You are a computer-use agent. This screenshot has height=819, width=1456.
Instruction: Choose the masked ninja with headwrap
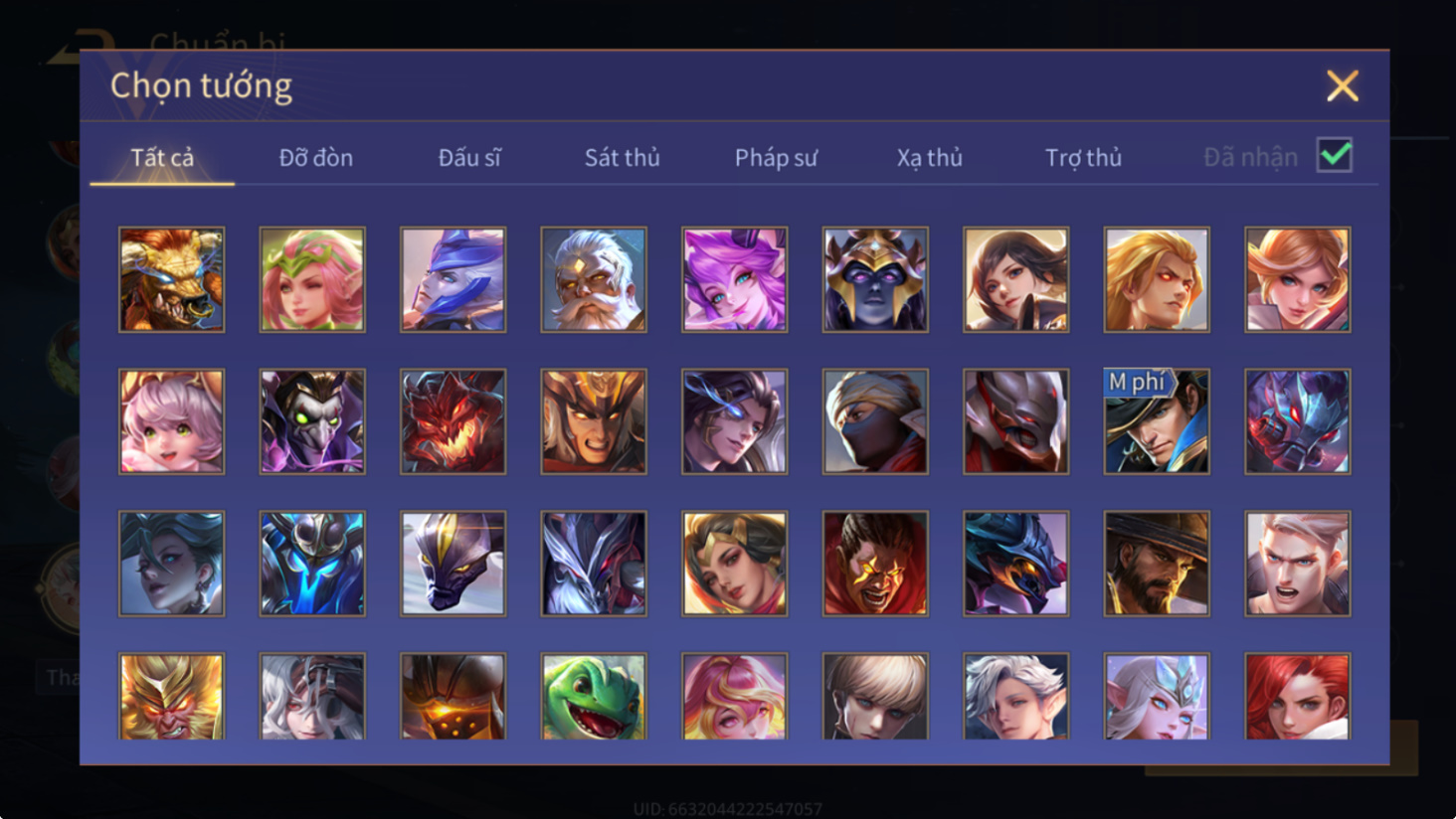tap(875, 421)
